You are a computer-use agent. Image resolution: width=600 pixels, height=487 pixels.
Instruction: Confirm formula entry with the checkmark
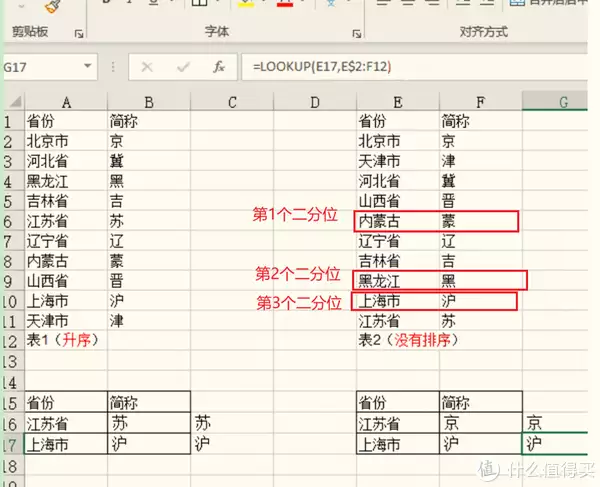pyautogui.click(x=183, y=67)
